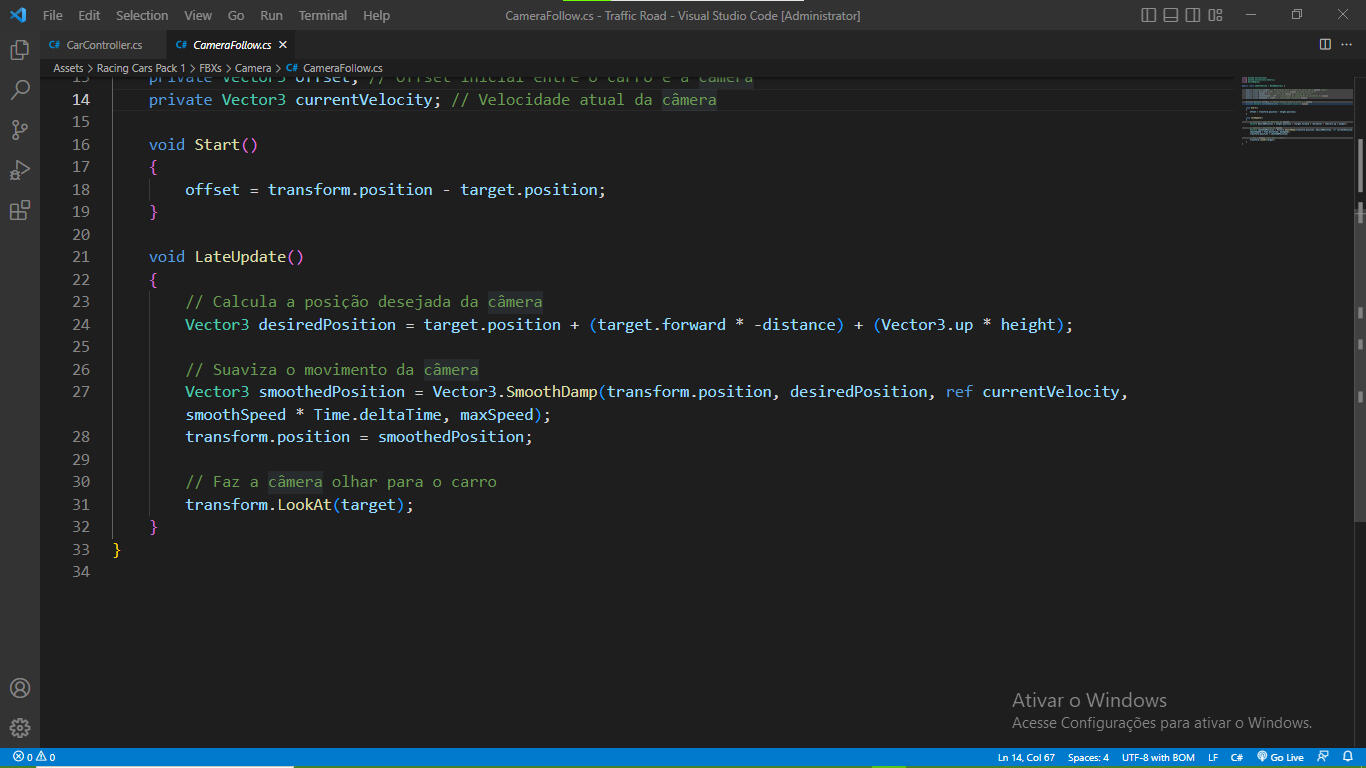The width and height of the screenshot is (1366, 768).
Task: Click the errors and warnings counter
Action: pos(30,757)
